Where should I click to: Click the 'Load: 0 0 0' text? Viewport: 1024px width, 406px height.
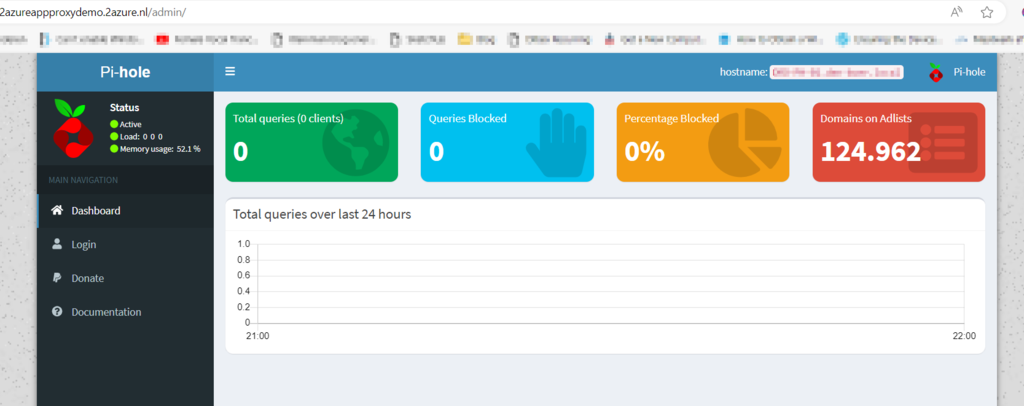[x=141, y=136]
